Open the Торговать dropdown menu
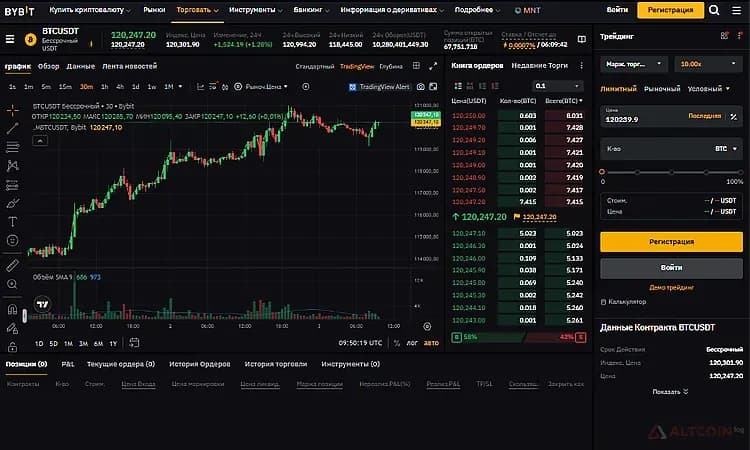750x450 pixels. tap(197, 10)
